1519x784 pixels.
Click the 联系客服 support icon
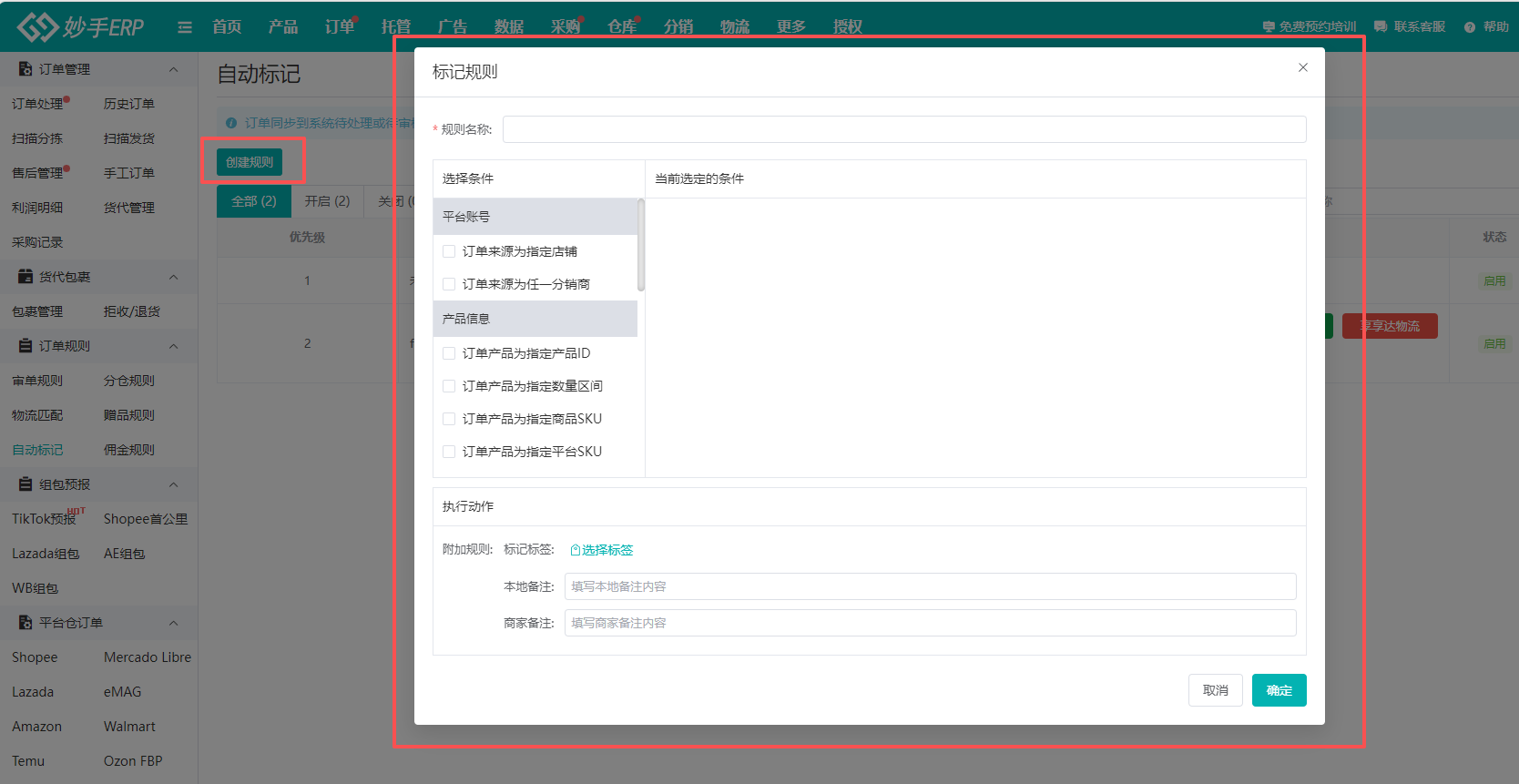[x=1381, y=27]
